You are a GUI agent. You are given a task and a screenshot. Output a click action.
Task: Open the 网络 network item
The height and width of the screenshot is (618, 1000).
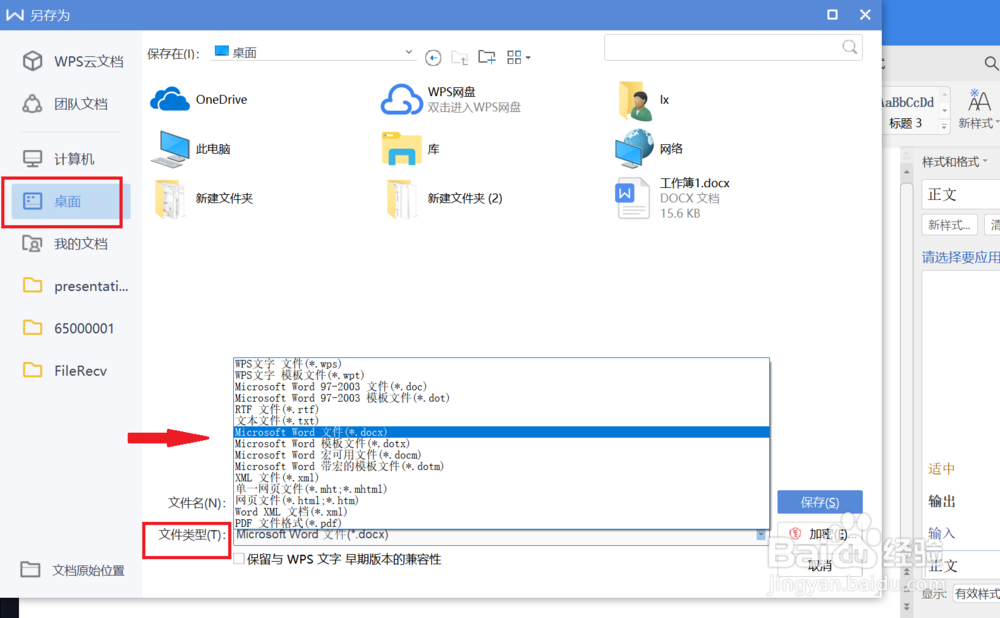pos(649,149)
